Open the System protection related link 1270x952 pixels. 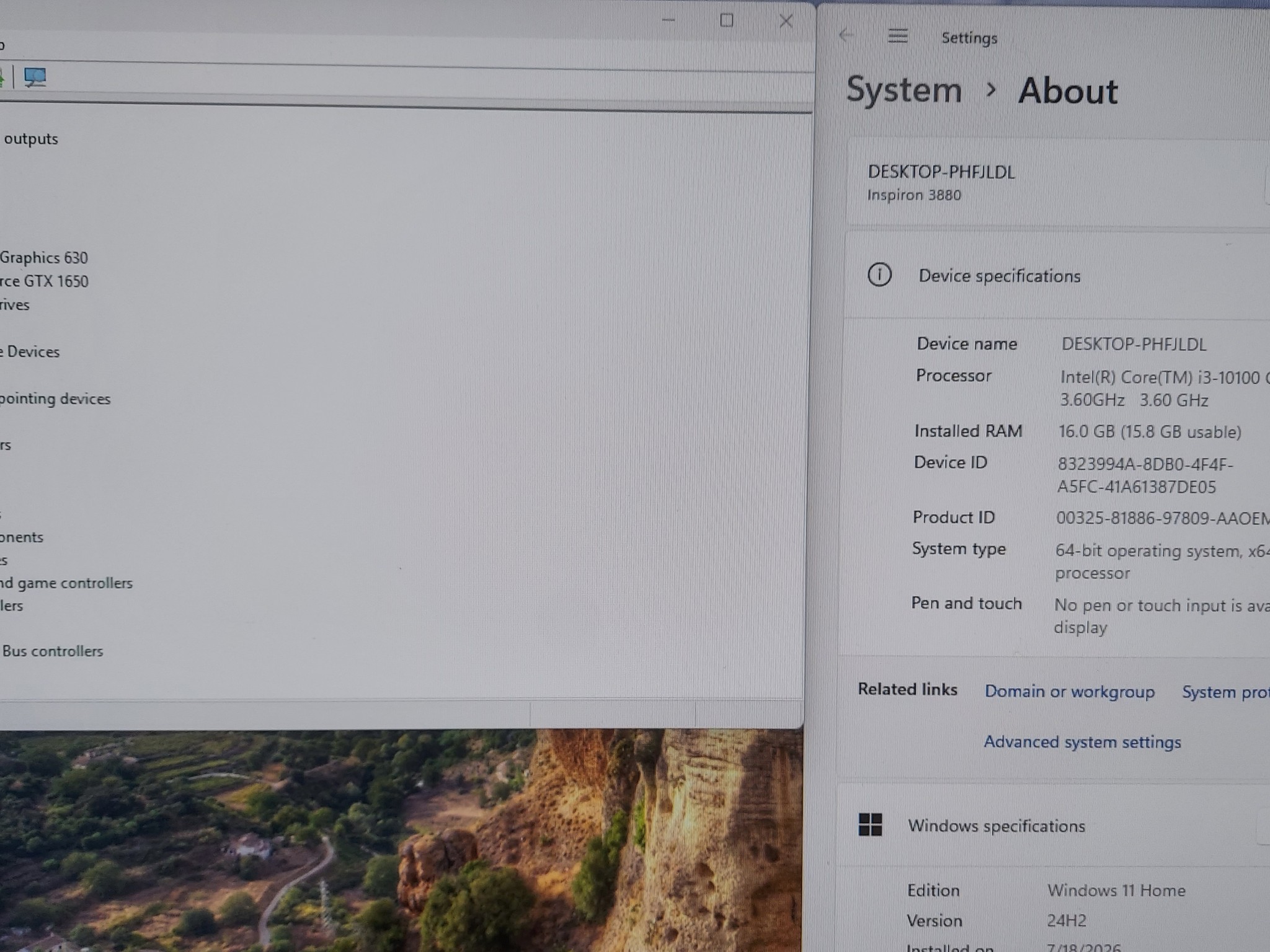click(x=1225, y=692)
